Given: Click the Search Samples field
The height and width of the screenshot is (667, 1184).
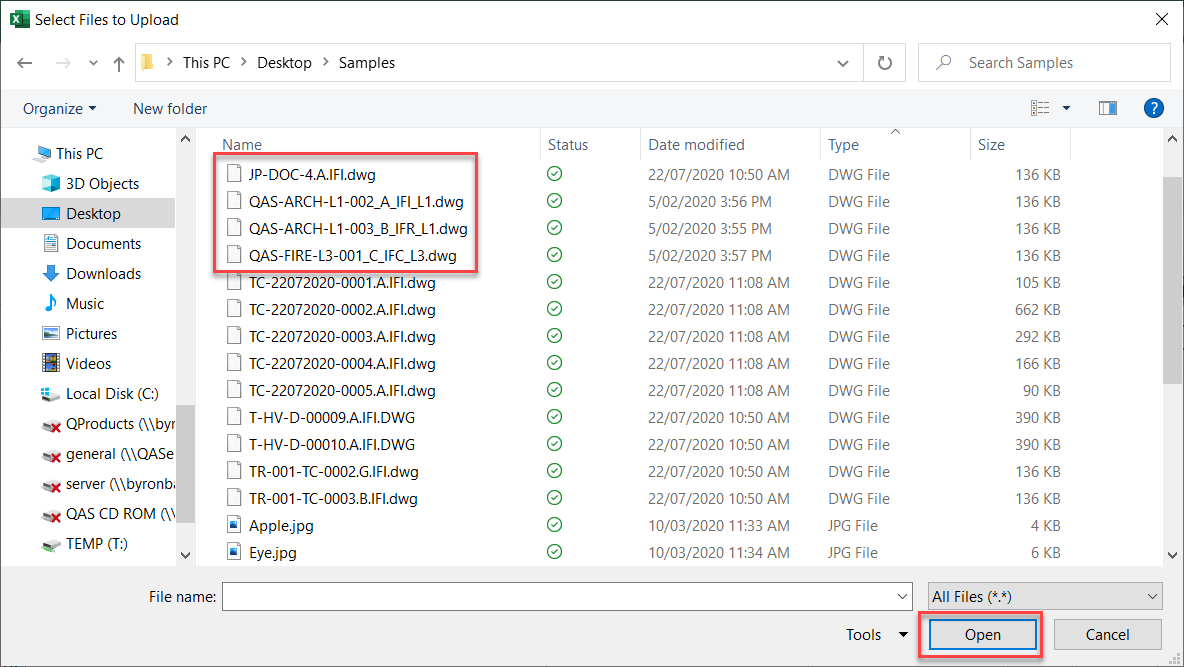Looking at the screenshot, I should (x=1044, y=63).
